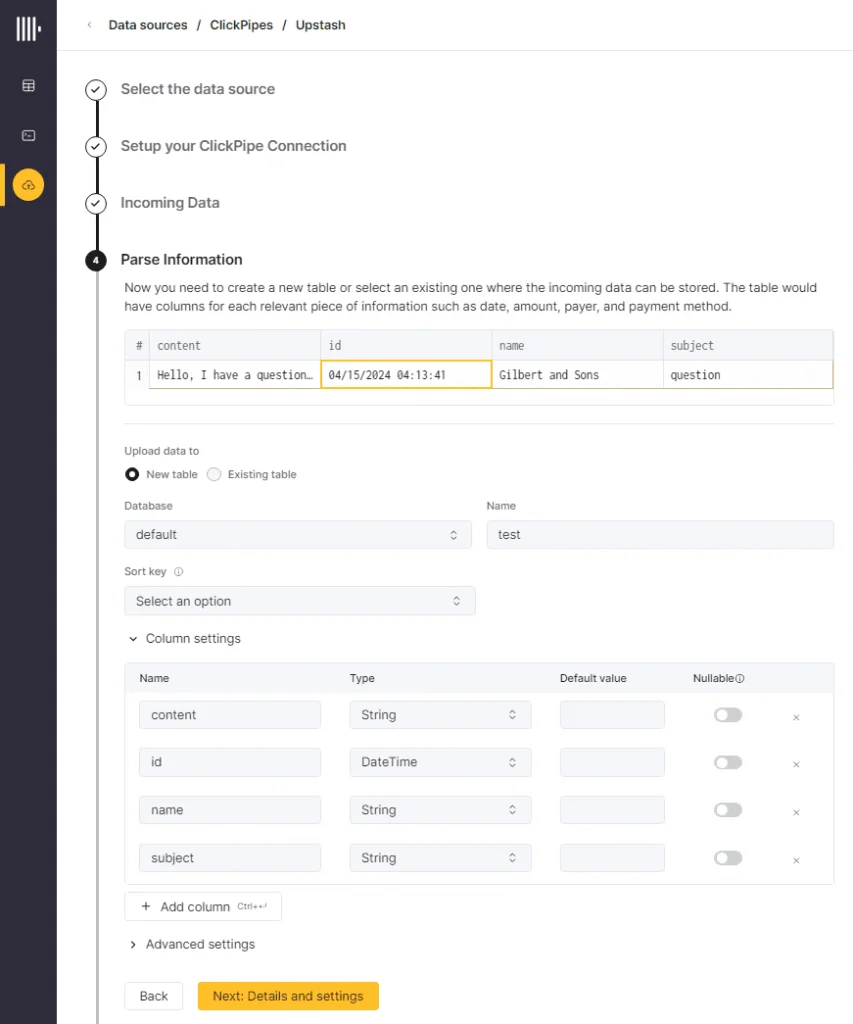The height and width of the screenshot is (1024, 853).
Task: Remove the subject column row
Action: click(x=796, y=860)
